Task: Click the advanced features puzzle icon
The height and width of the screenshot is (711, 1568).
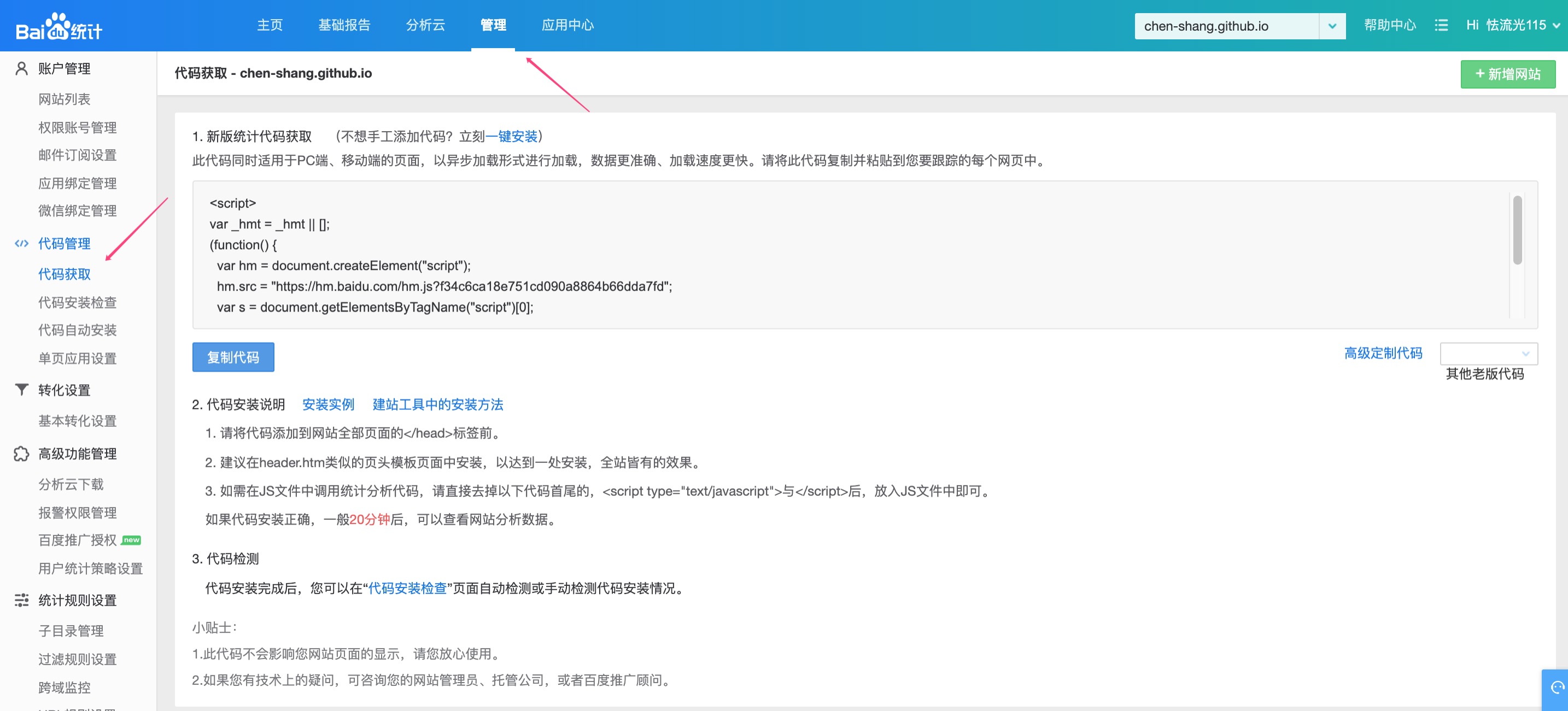Action: pos(21,453)
